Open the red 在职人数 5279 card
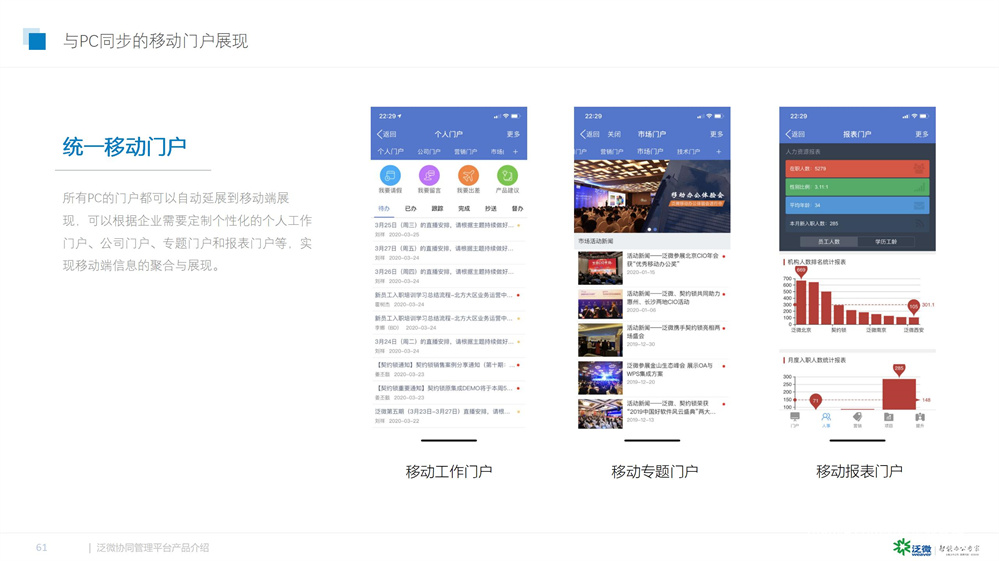This screenshot has height=561, width=999. [x=857, y=169]
